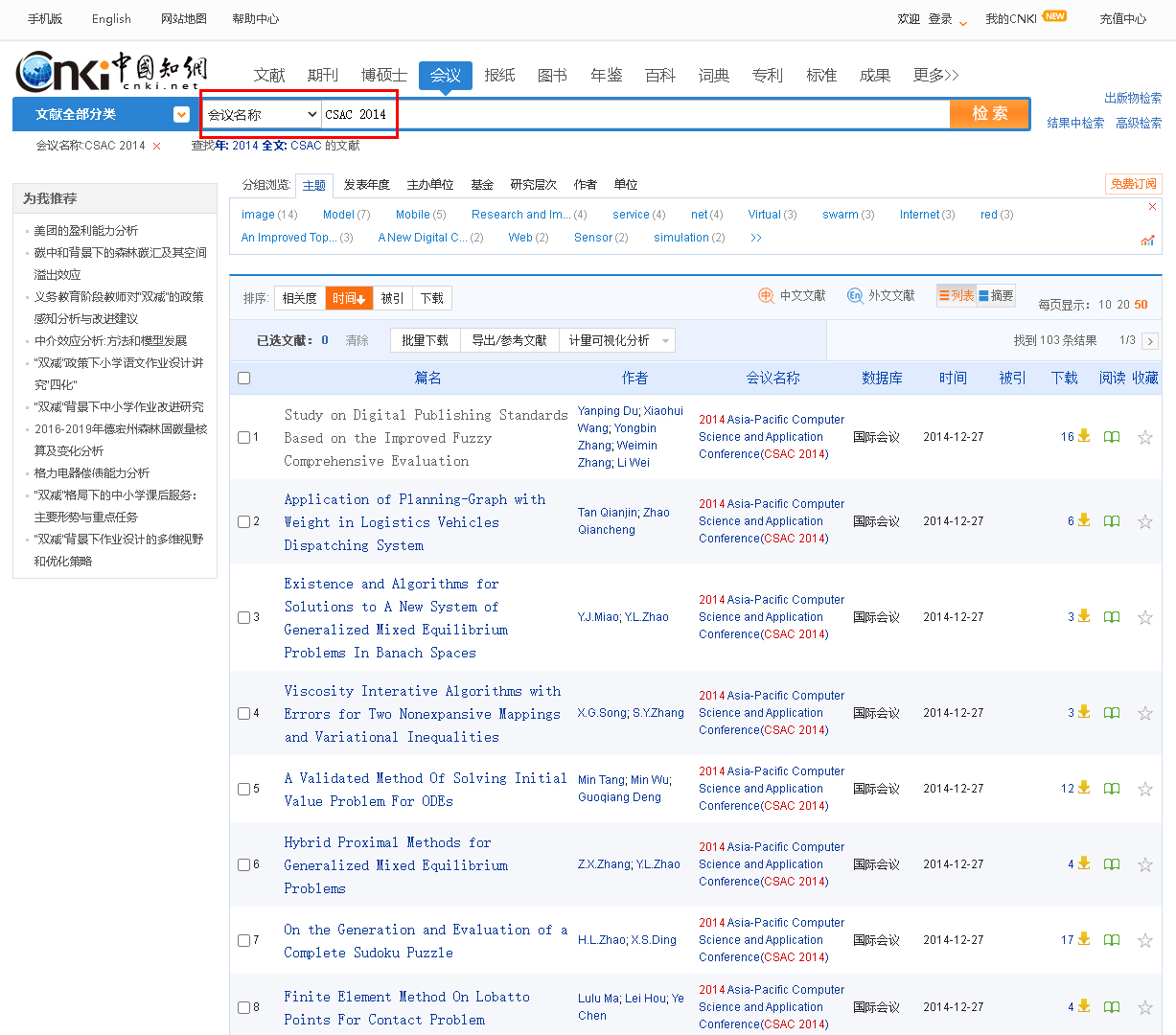Read the row 6 paper online
The image size is (1176, 1035).
coord(1112,864)
